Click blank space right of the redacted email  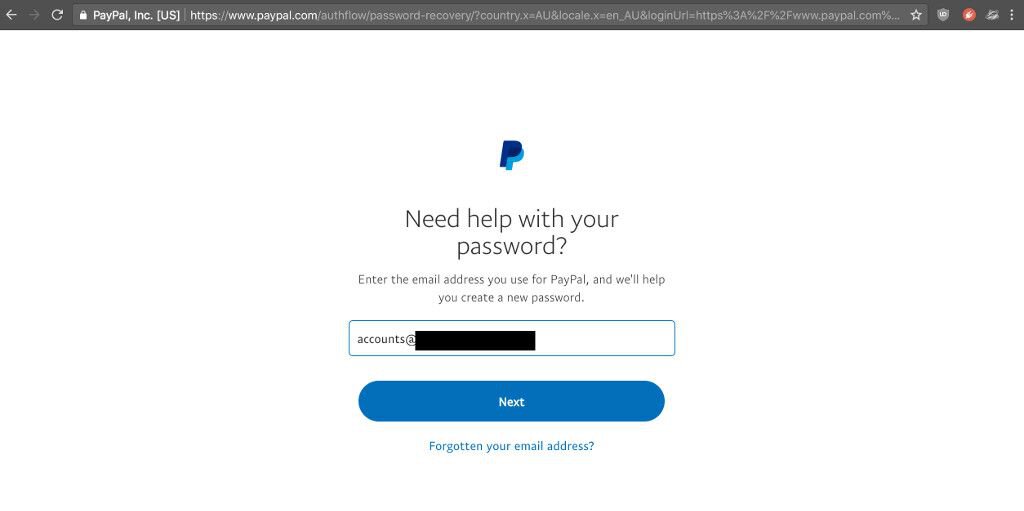point(604,338)
